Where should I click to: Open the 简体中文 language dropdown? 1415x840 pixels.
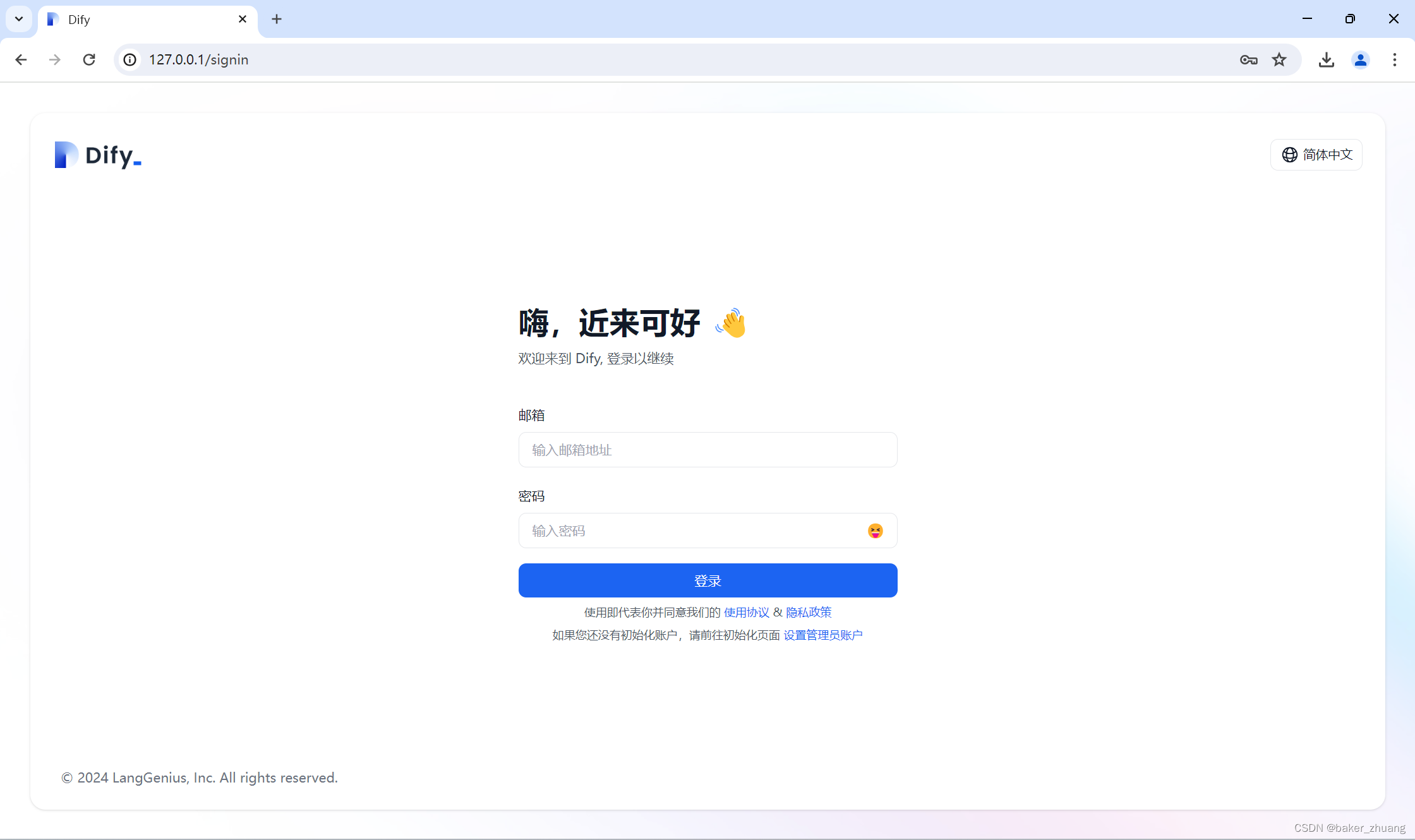point(1316,155)
